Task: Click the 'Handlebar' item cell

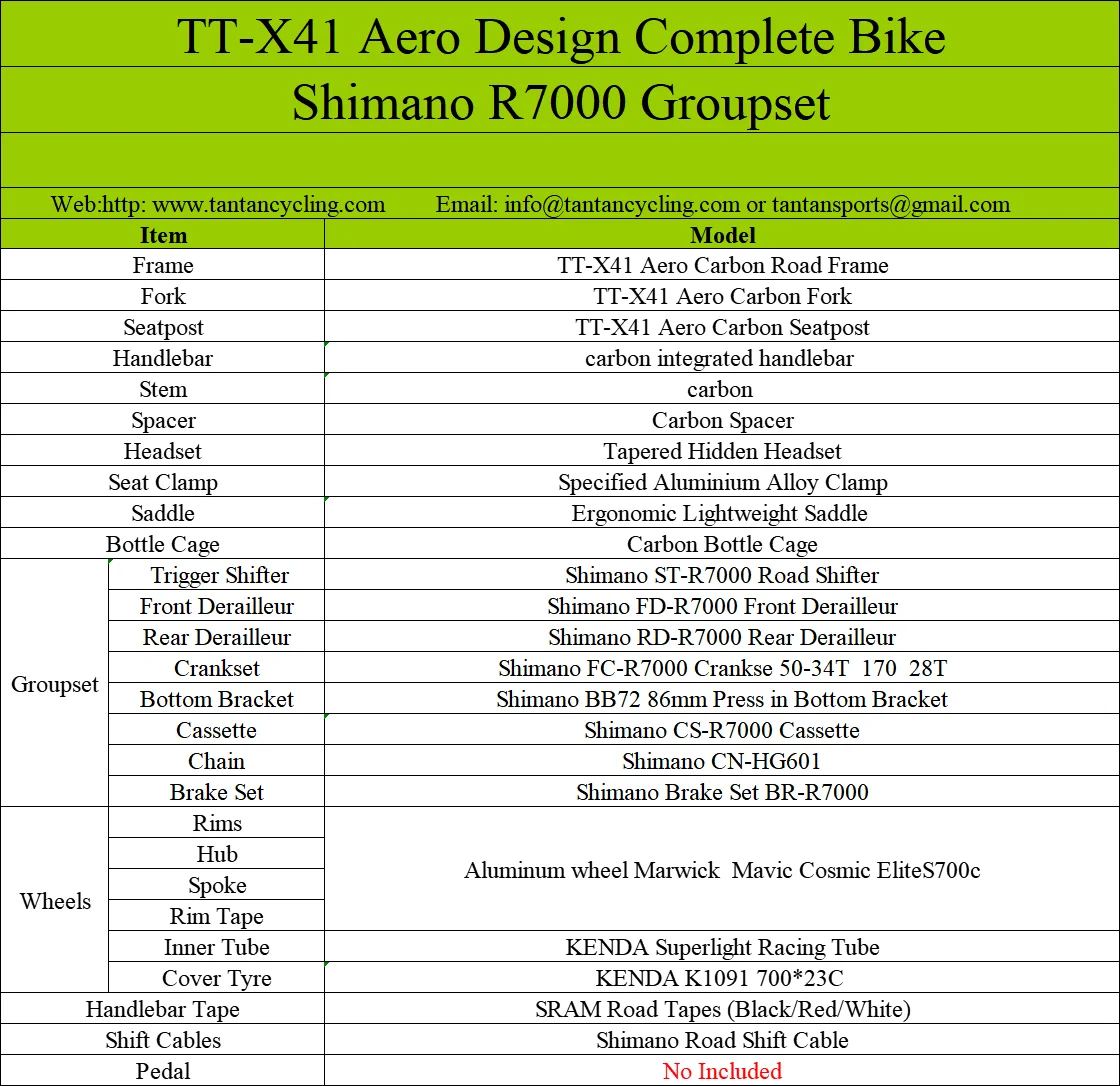Action: (162, 358)
